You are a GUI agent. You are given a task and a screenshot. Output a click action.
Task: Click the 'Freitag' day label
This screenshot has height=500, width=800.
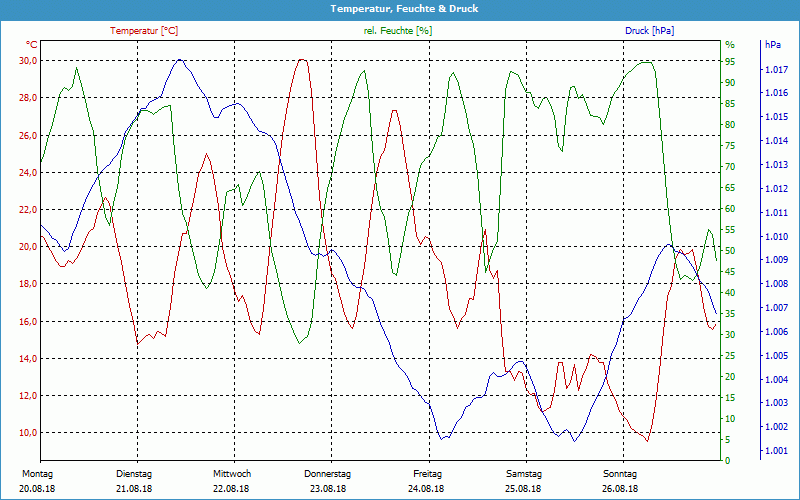428,474
